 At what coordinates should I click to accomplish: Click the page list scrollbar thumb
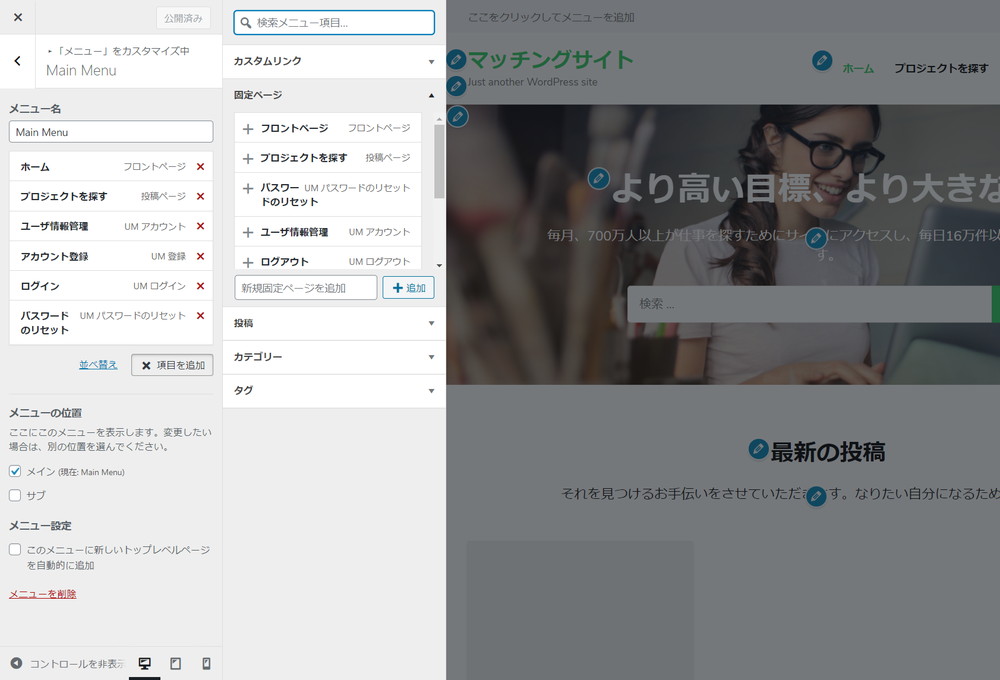(x=439, y=161)
